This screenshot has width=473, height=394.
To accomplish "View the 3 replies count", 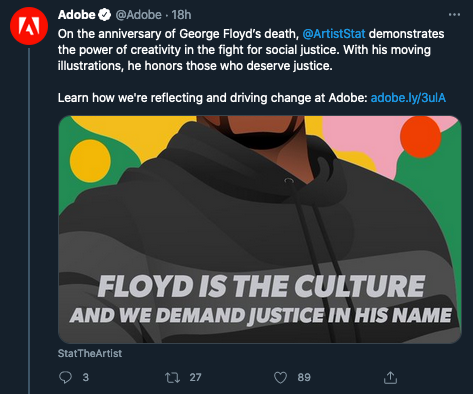I will pos(86,377).
